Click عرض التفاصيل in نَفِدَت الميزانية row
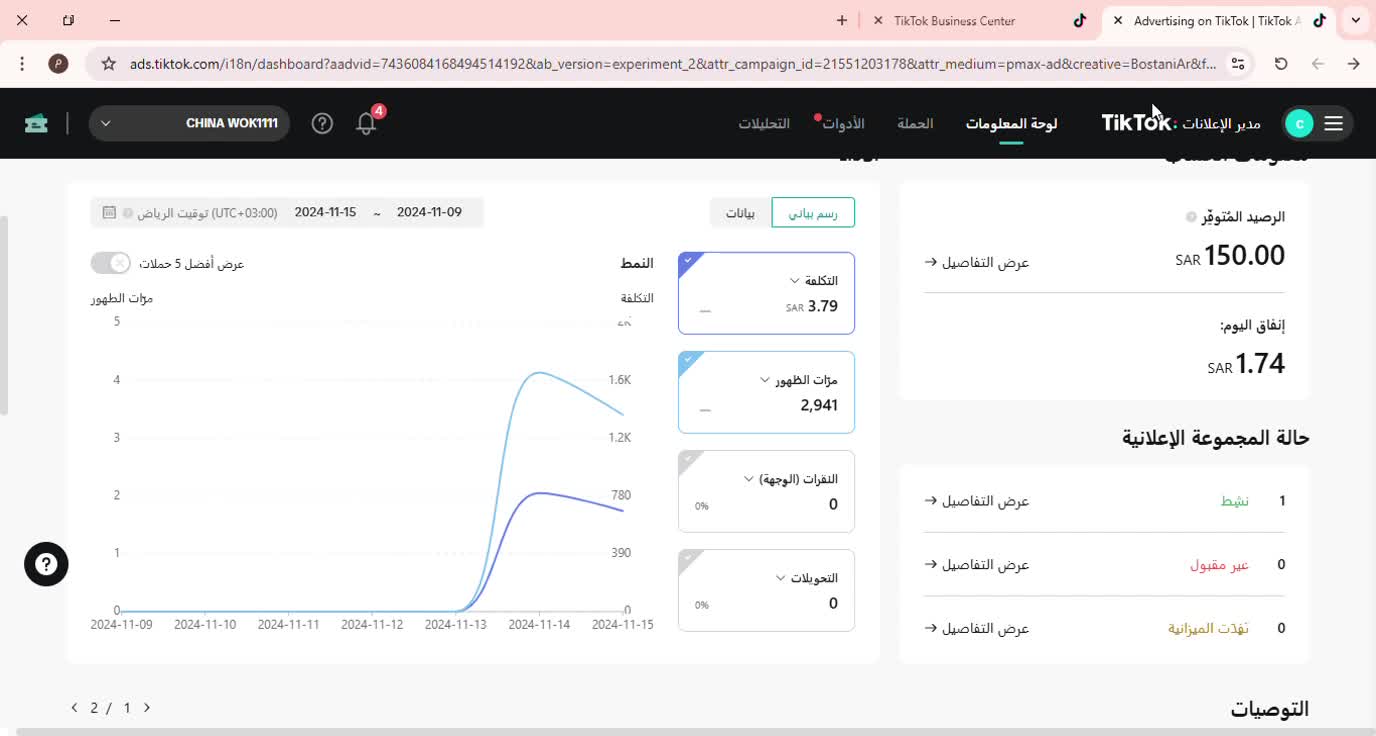The height and width of the screenshot is (736, 1376). (x=977, y=628)
